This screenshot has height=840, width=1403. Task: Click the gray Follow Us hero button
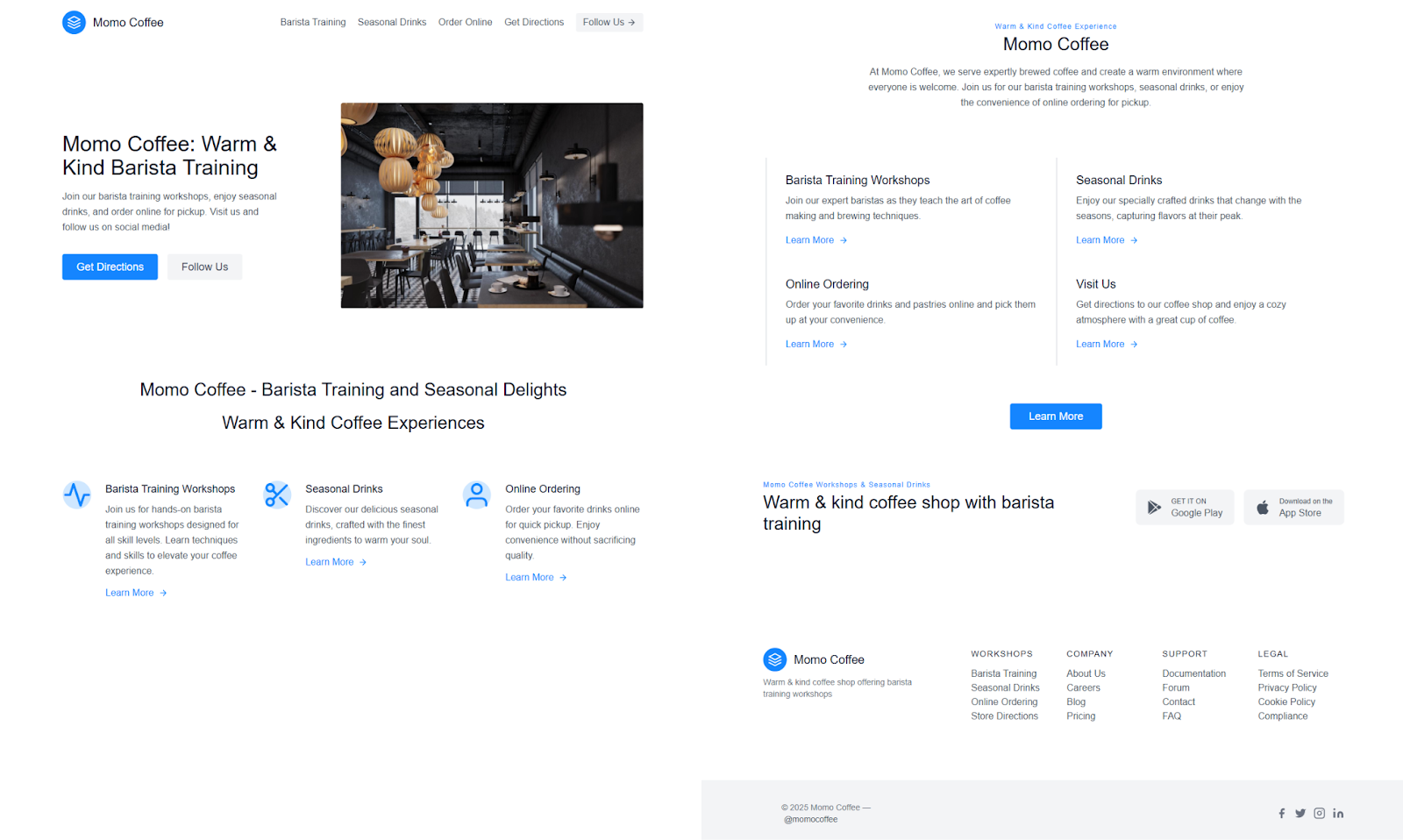[x=204, y=267]
